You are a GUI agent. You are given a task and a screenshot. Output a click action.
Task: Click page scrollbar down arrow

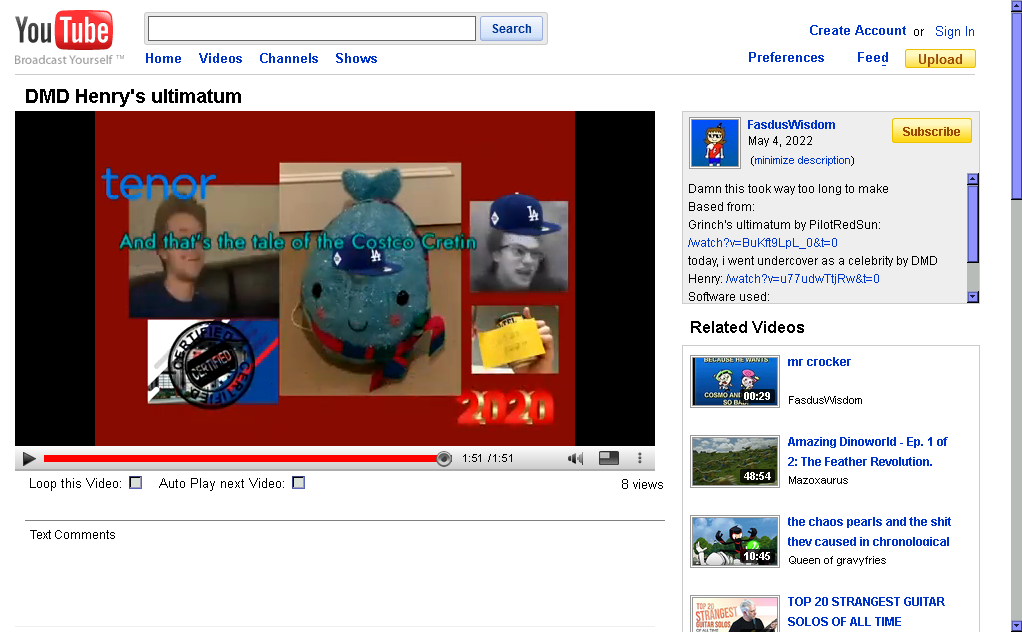pyautogui.click(x=1016, y=626)
